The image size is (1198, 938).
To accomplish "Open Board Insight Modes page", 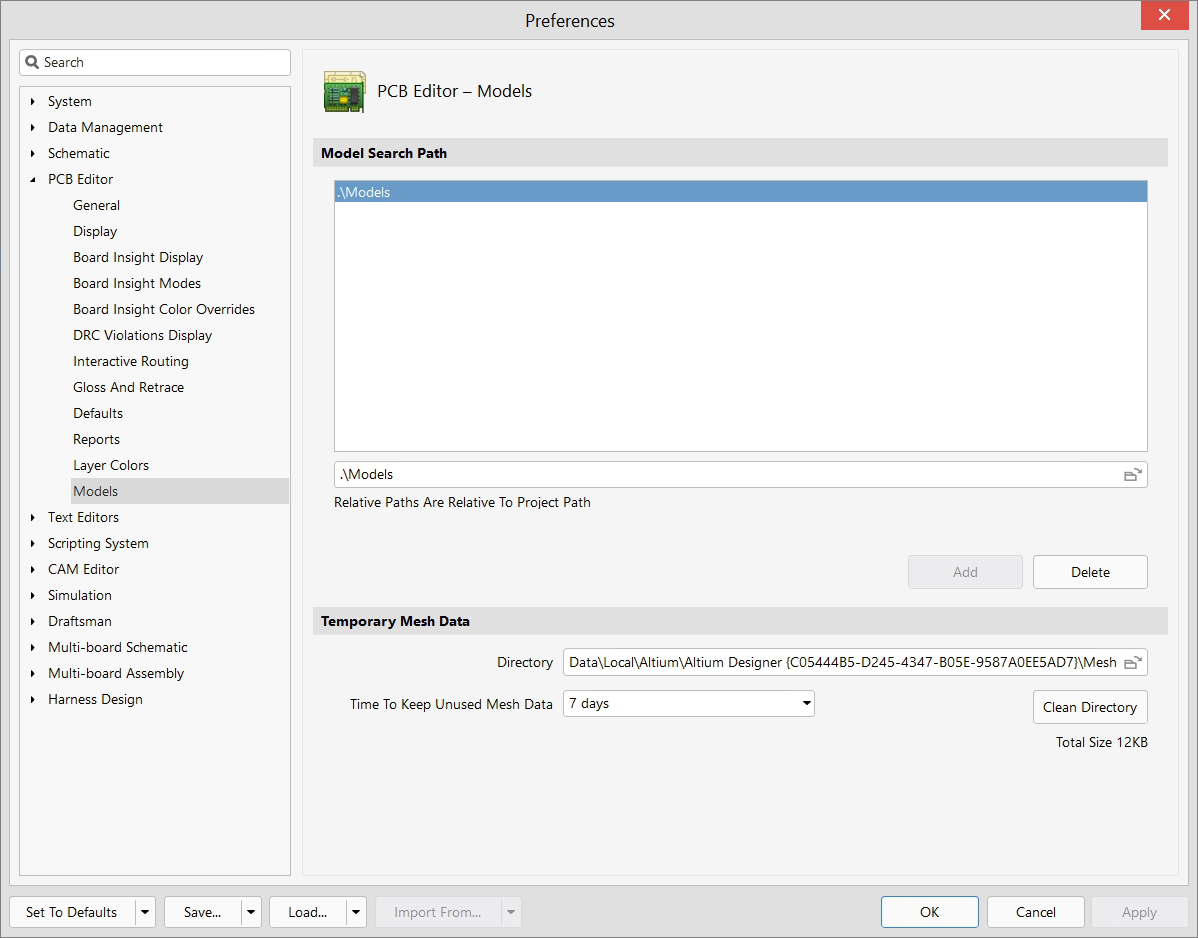I will tap(137, 283).
